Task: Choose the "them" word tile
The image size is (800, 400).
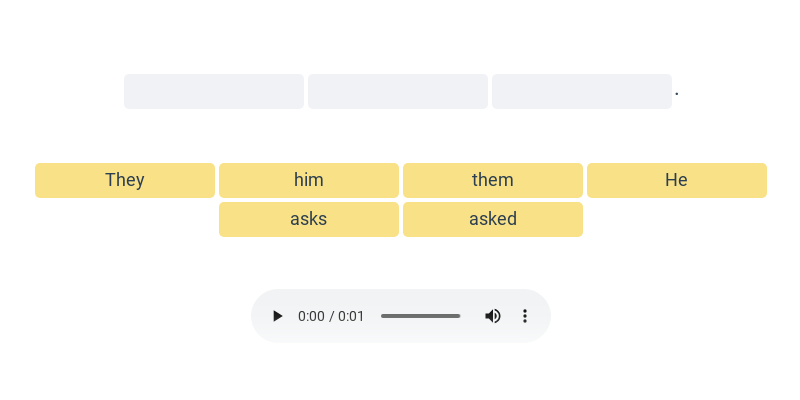Action: point(493,180)
